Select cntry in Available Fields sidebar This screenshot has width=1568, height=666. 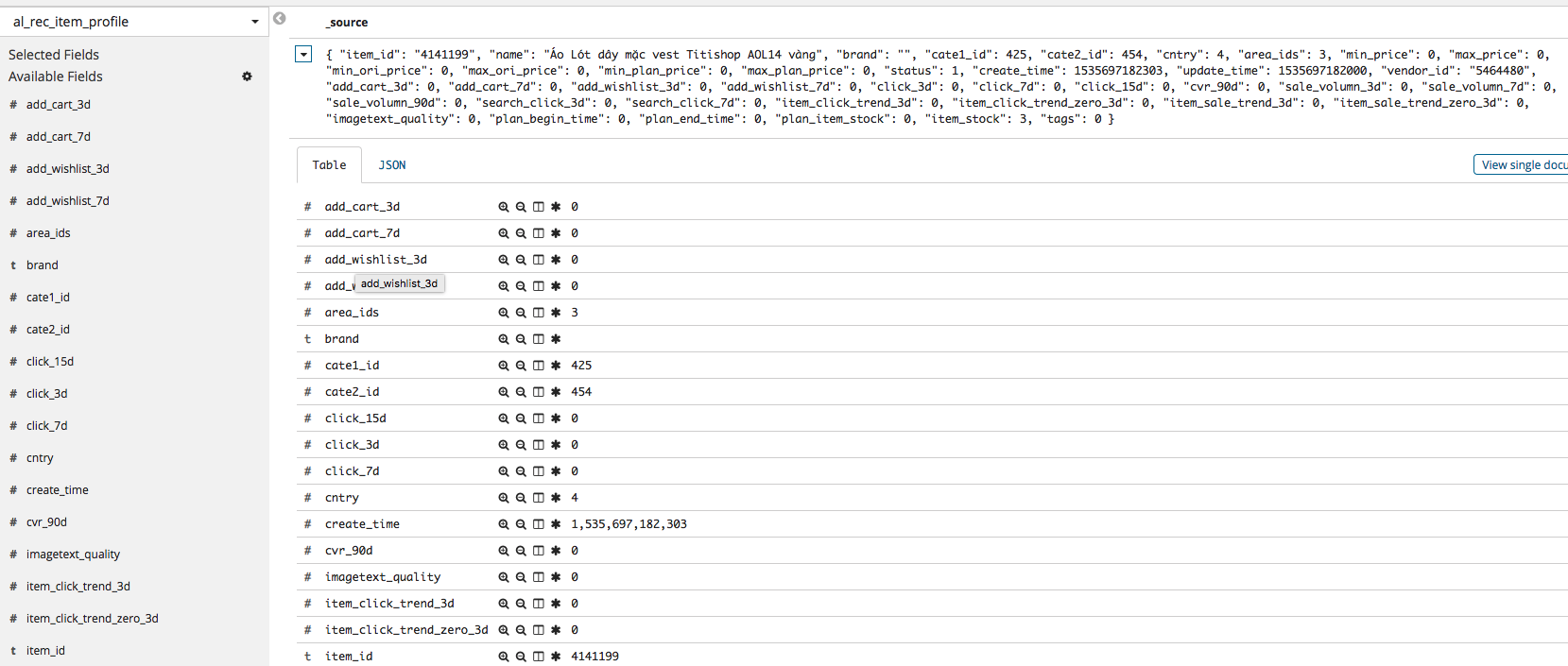click(x=40, y=458)
